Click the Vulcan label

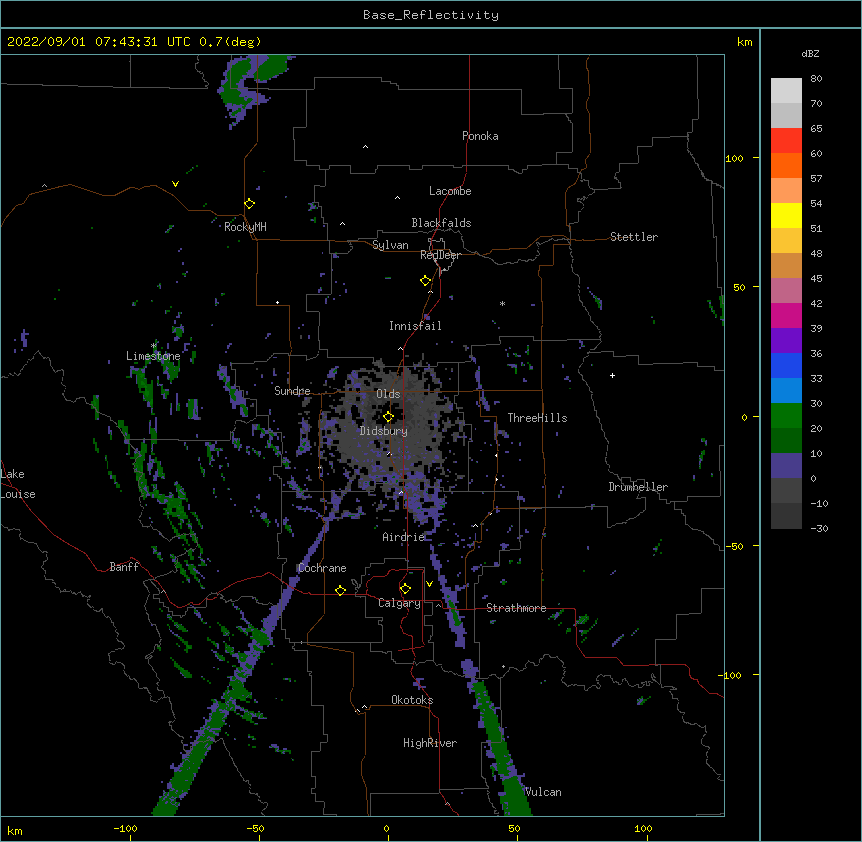[543, 792]
